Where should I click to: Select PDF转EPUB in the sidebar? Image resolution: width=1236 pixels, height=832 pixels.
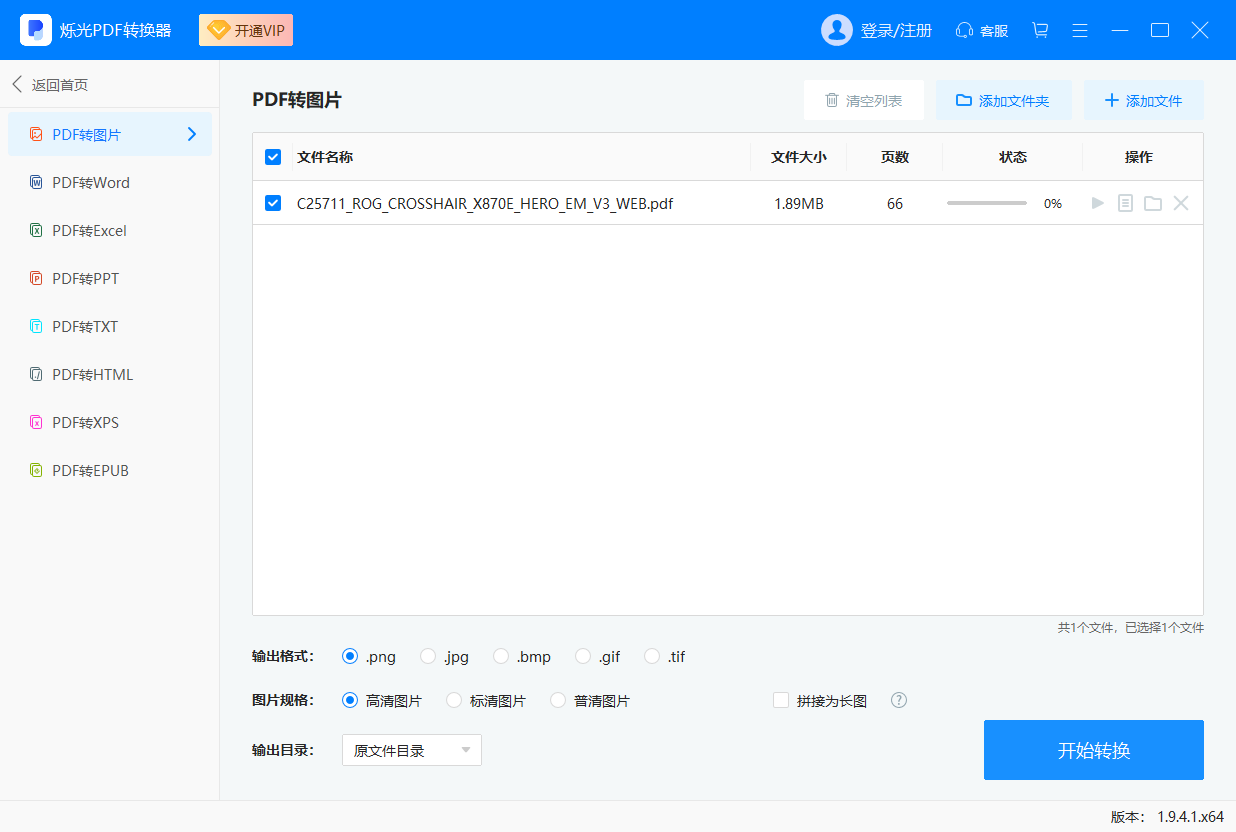[x=110, y=470]
